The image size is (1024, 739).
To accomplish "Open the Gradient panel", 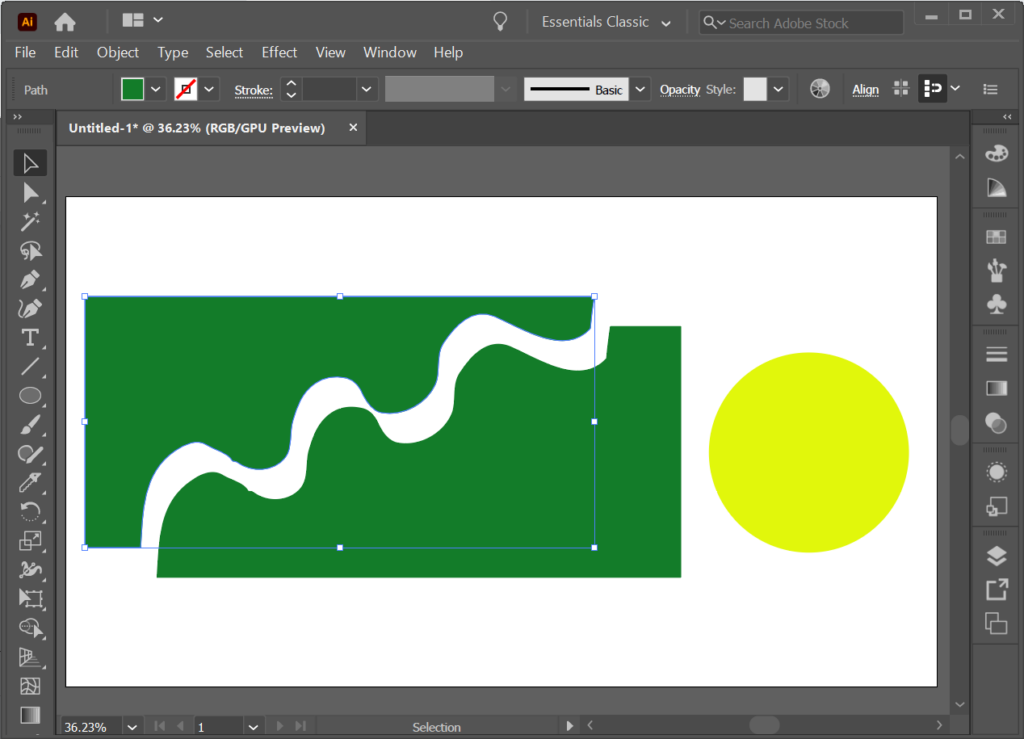I will point(995,387).
